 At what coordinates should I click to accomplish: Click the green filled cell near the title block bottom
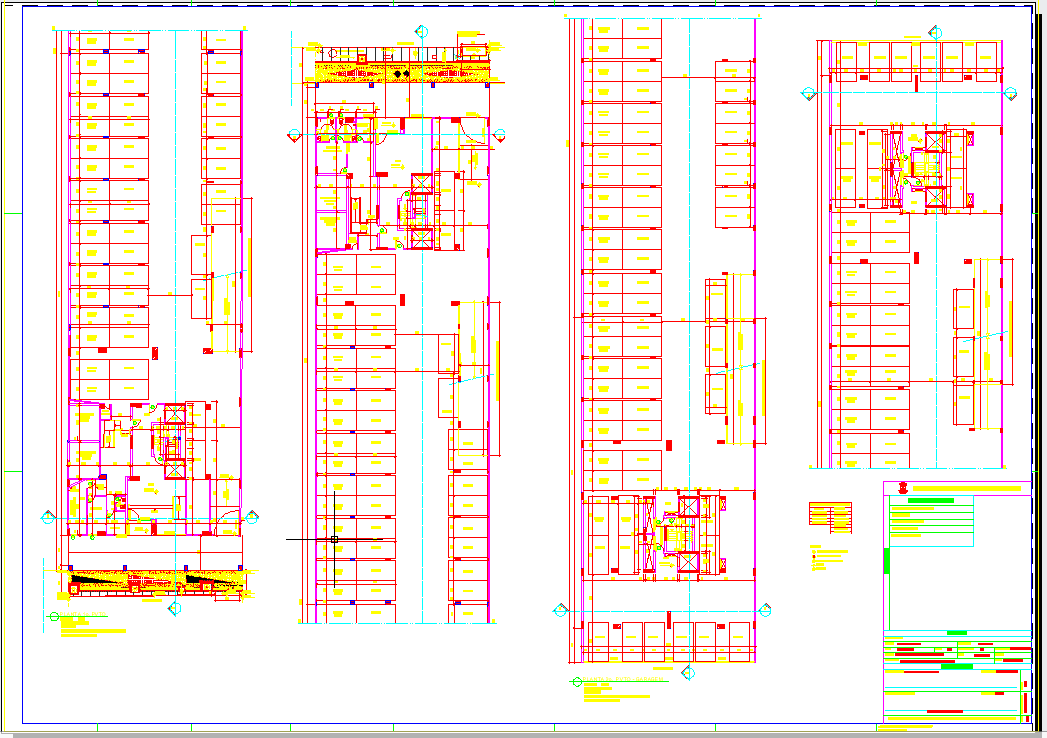pos(957,665)
